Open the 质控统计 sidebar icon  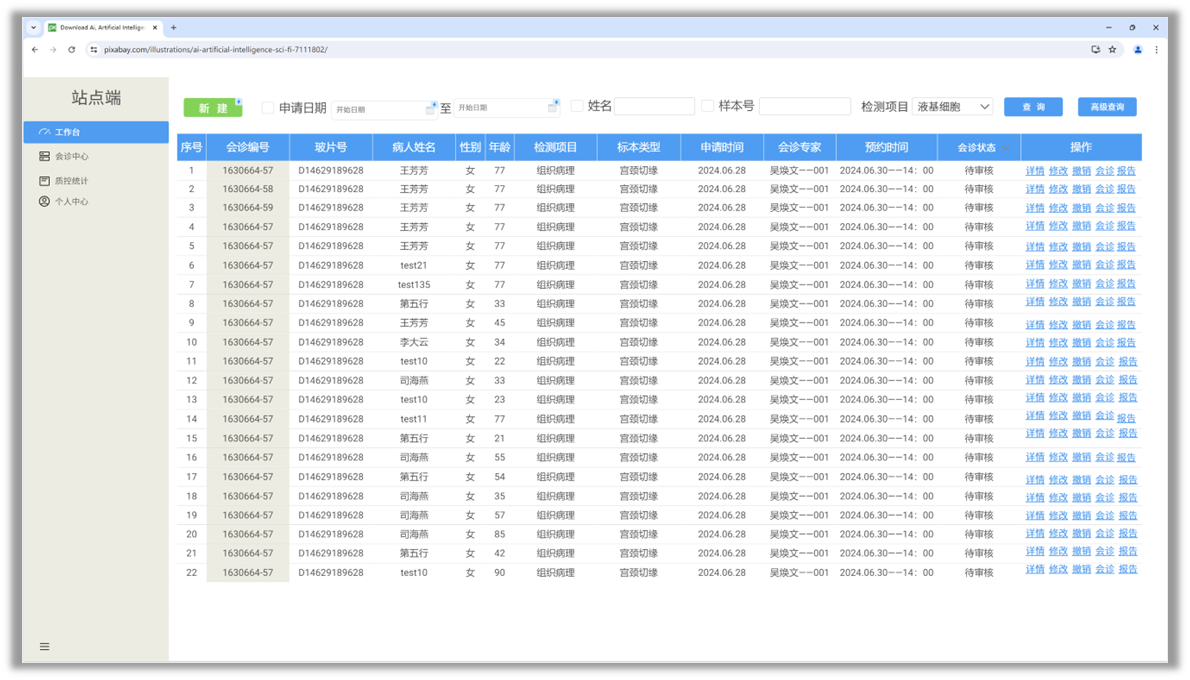click(44, 181)
